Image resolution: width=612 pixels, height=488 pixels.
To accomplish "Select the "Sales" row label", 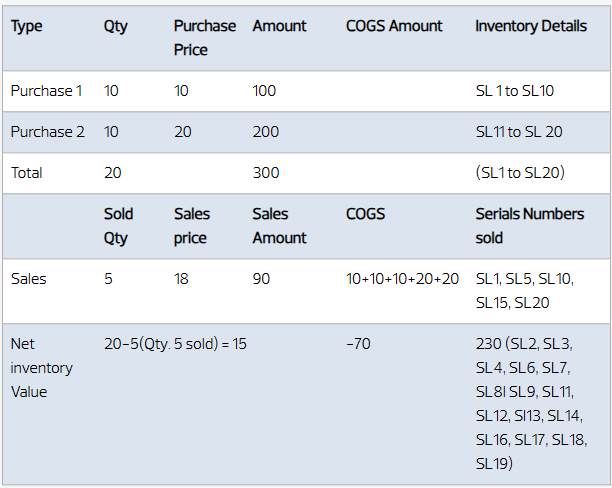I will point(29,279).
